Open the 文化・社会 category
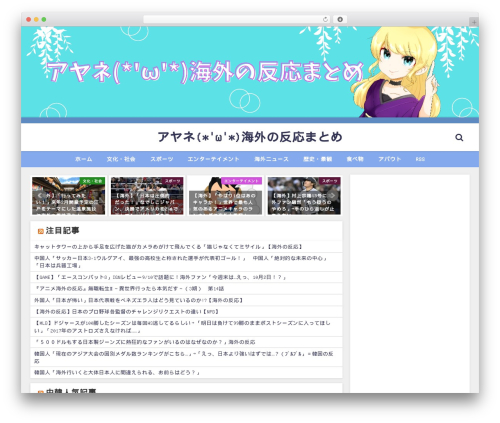The height and width of the screenshot is (423, 500). [121, 159]
